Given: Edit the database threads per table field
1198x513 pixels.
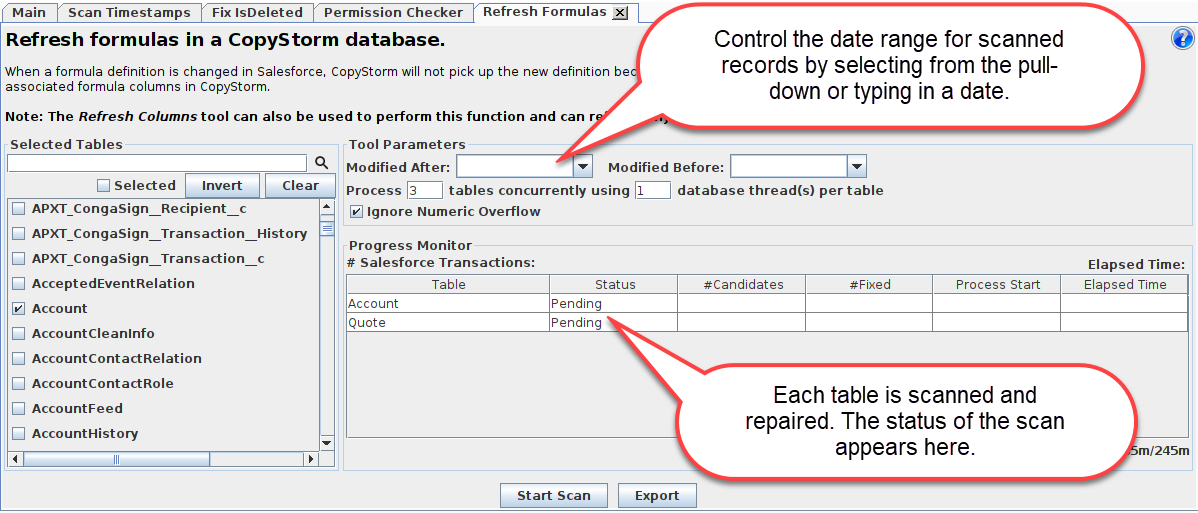Looking at the screenshot, I should (652, 190).
